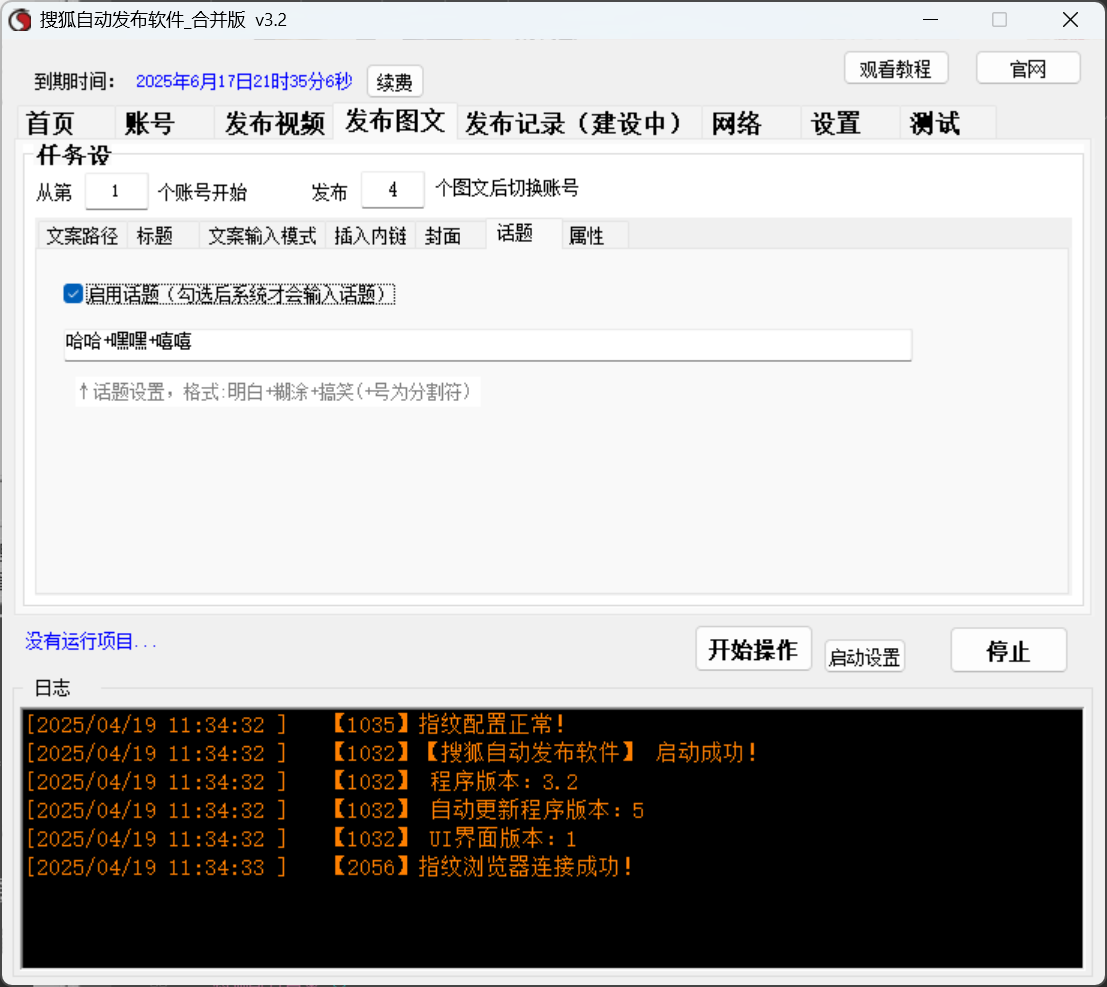
Task: Open the 启动设置 button
Action: [x=864, y=657]
